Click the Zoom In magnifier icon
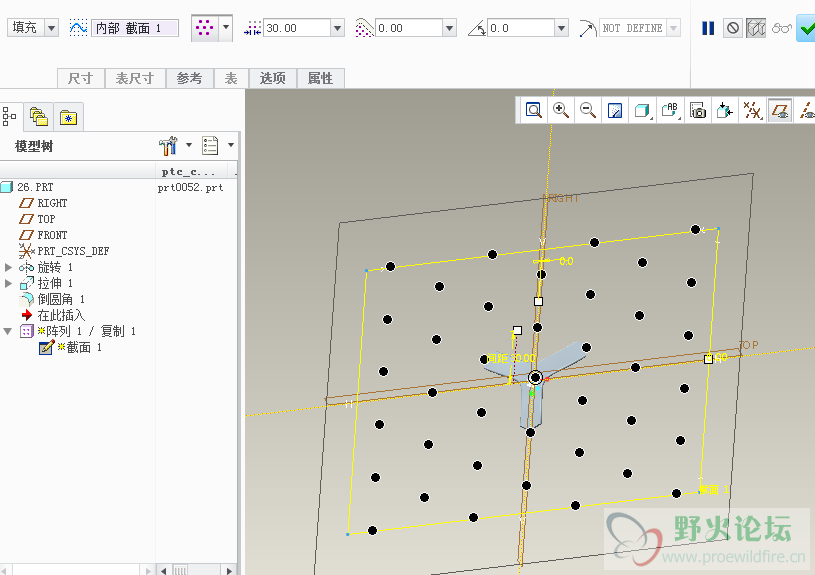The height and width of the screenshot is (575, 815). coord(561,111)
